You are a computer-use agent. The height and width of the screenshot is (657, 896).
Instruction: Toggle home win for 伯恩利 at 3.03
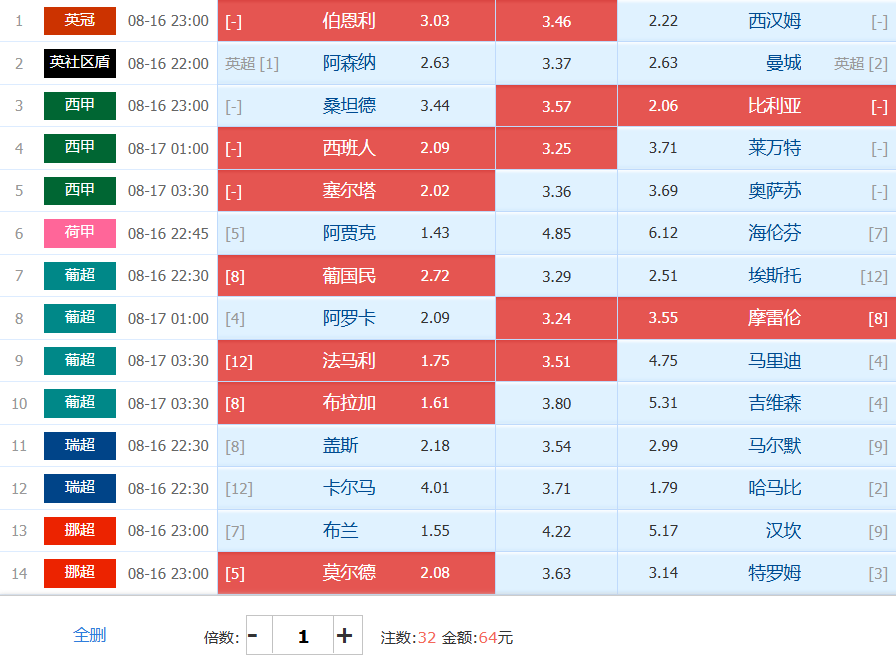(x=356, y=21)
